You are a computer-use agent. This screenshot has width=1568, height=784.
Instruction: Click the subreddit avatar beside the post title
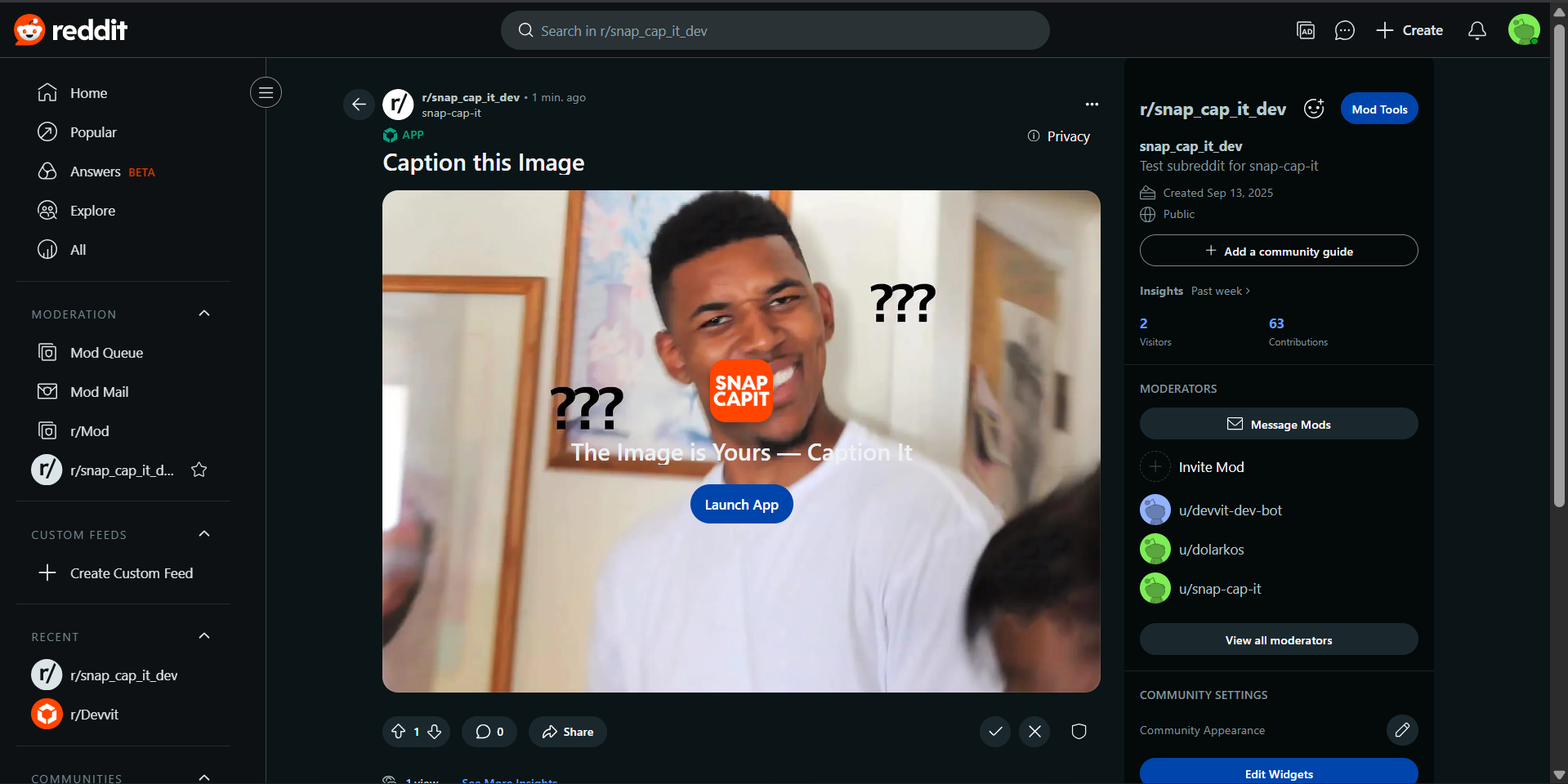pyautogui.click(x=398, y=105)
